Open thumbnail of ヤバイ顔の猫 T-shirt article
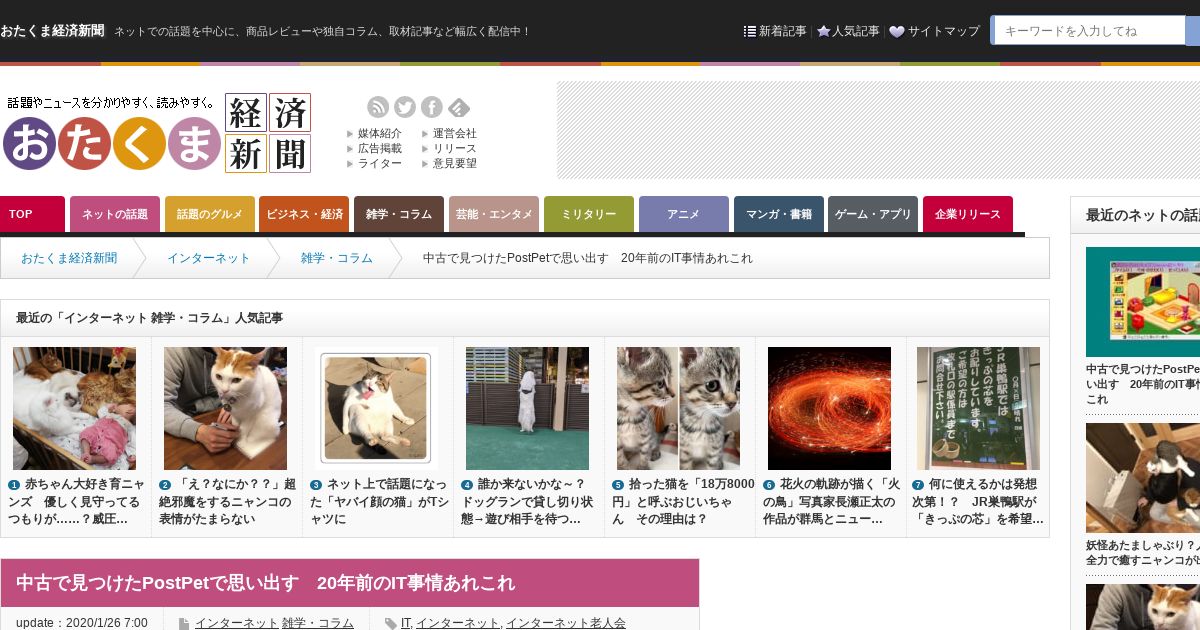 [376, 408]
